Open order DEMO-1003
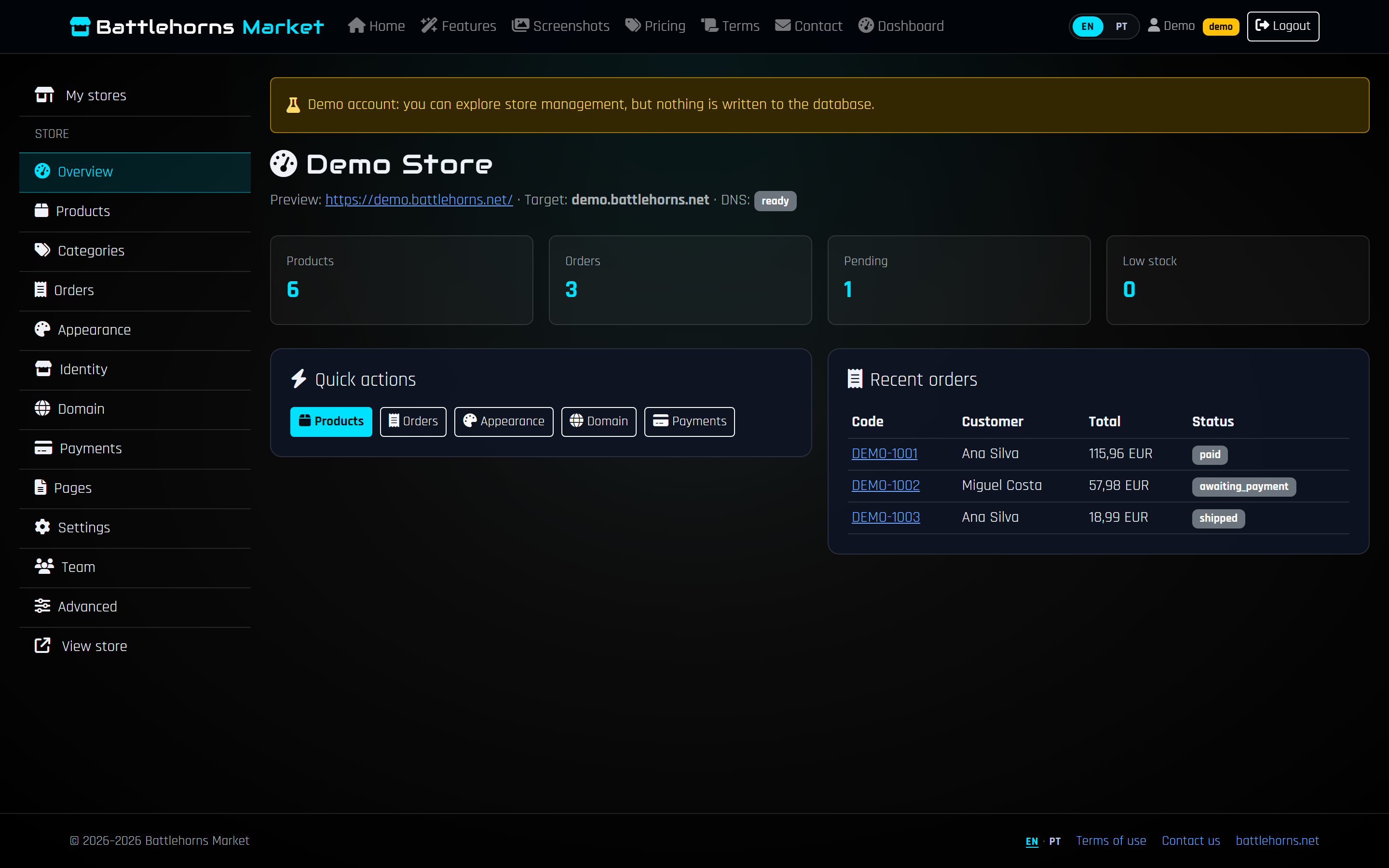Screen dimensions: 1389x868 tap(885, 517)
